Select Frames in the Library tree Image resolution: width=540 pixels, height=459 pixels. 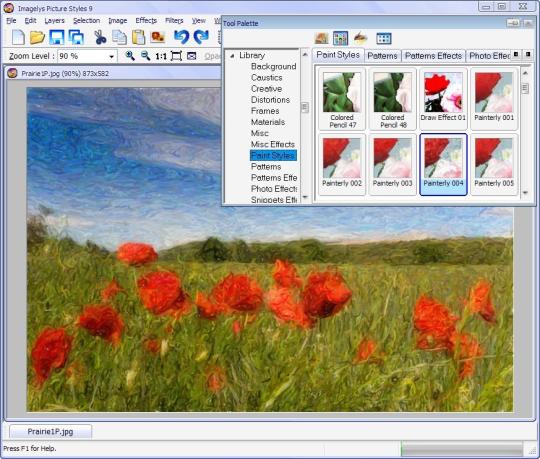pos(265,111)
